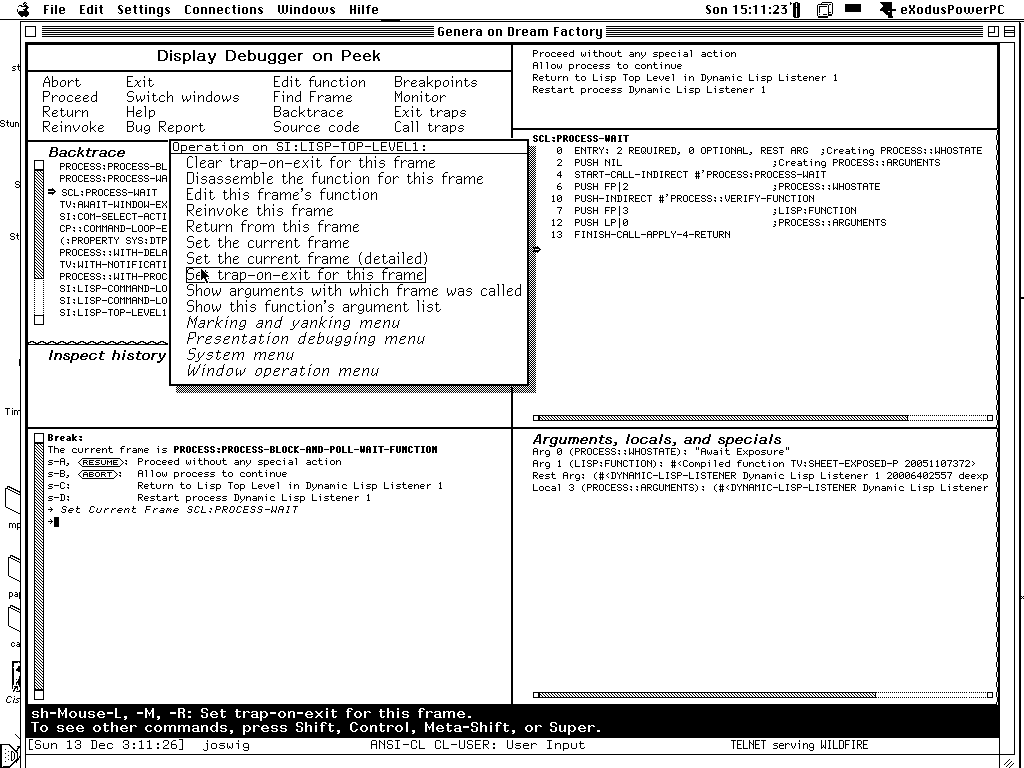Choose Set trap-on-exit for this frame
This screenshot has height=768, width=1024.
point(306,275)
